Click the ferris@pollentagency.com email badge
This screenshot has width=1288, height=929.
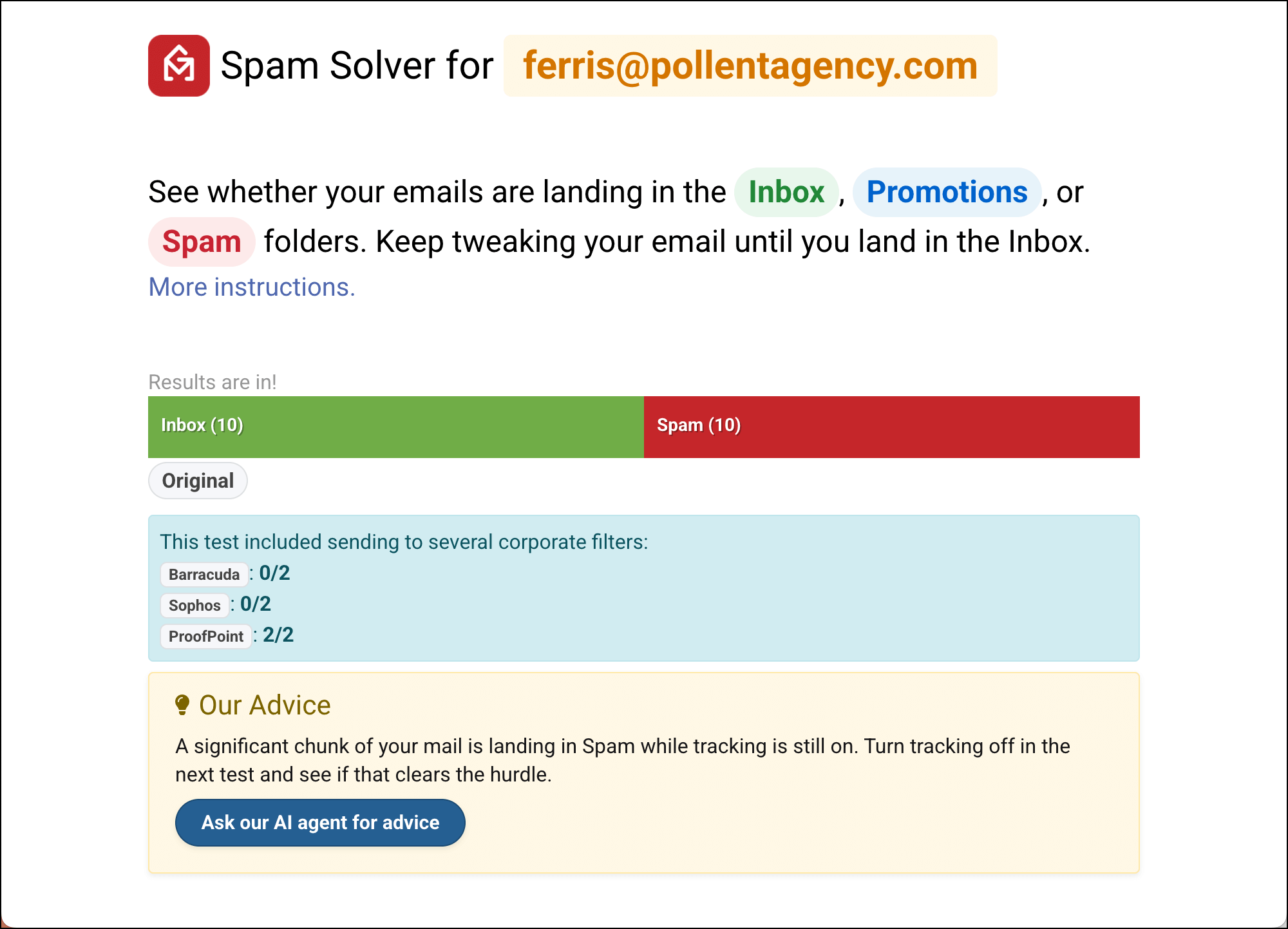tap(750, 66)
